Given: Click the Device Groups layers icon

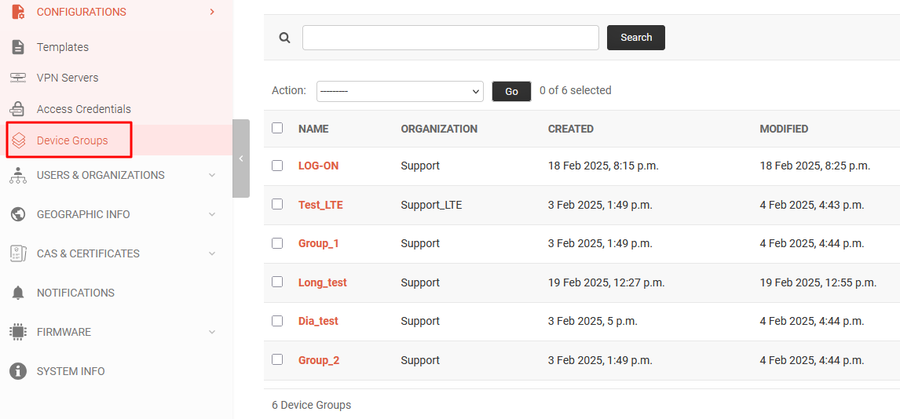Looking at the screenshot, I should [18, 141].
